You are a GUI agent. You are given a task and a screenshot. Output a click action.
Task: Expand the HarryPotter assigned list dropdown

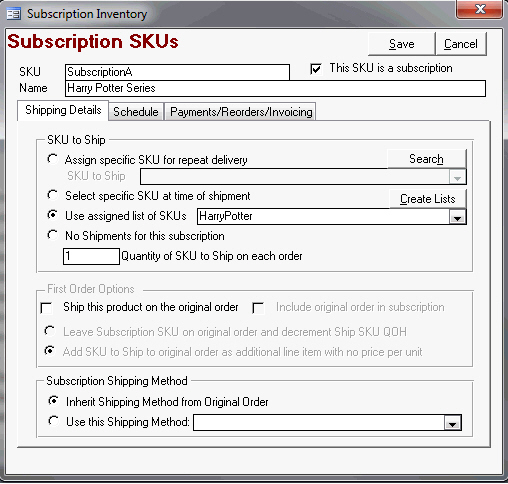[457, 218]
